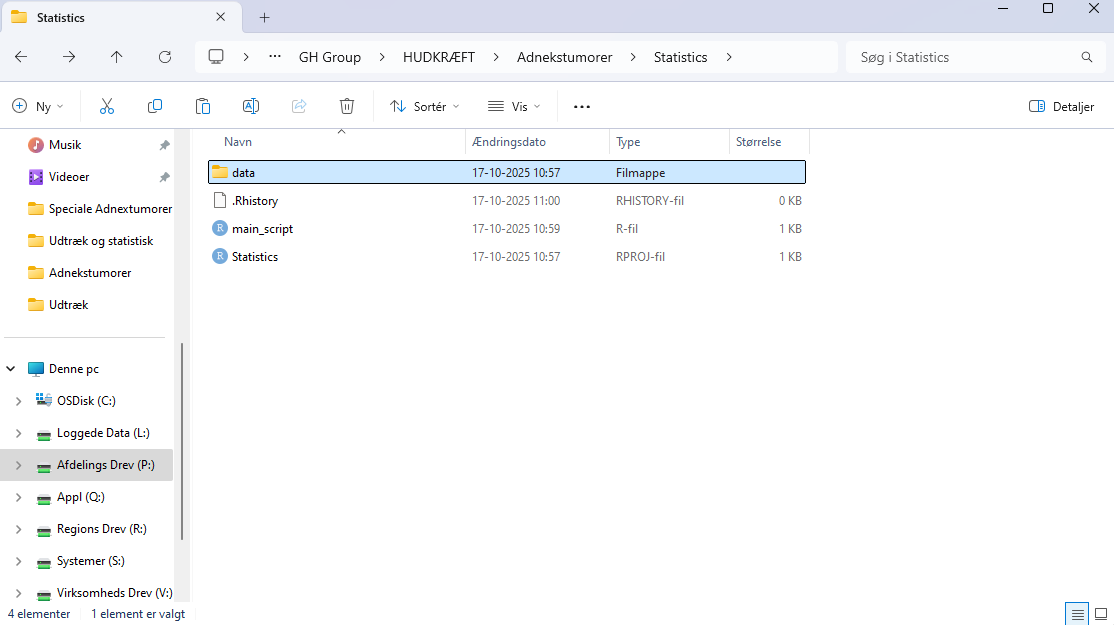Switch to details list view in status bar
This screenshot has height=625, width=1114.
click(1077, 614)
